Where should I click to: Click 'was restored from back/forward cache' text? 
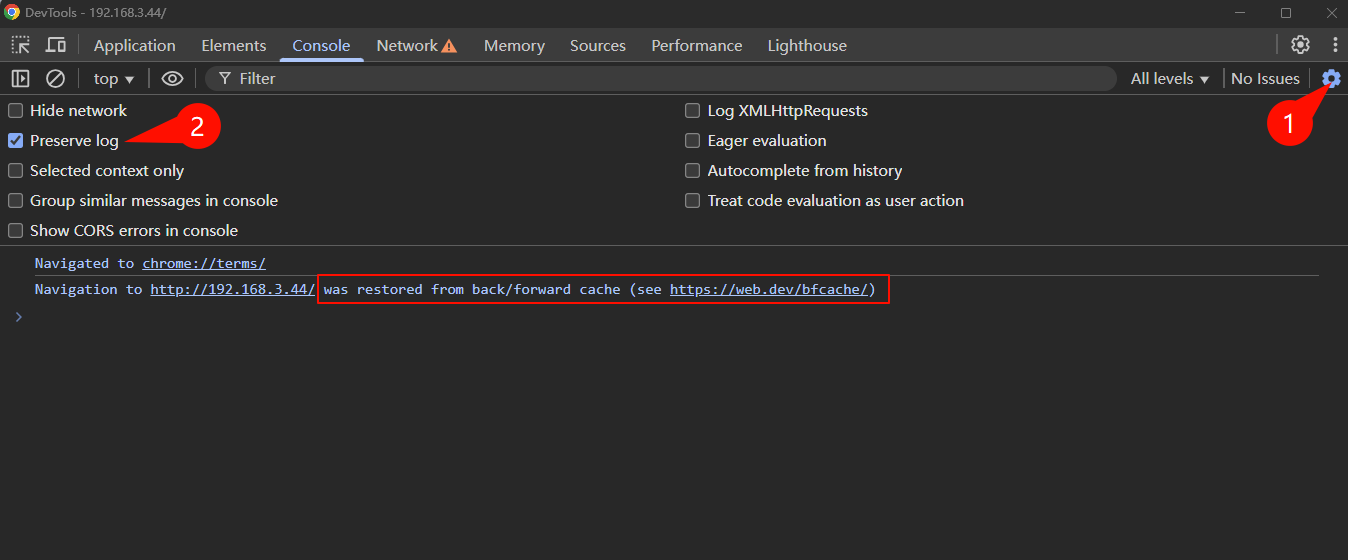point(472,289)
